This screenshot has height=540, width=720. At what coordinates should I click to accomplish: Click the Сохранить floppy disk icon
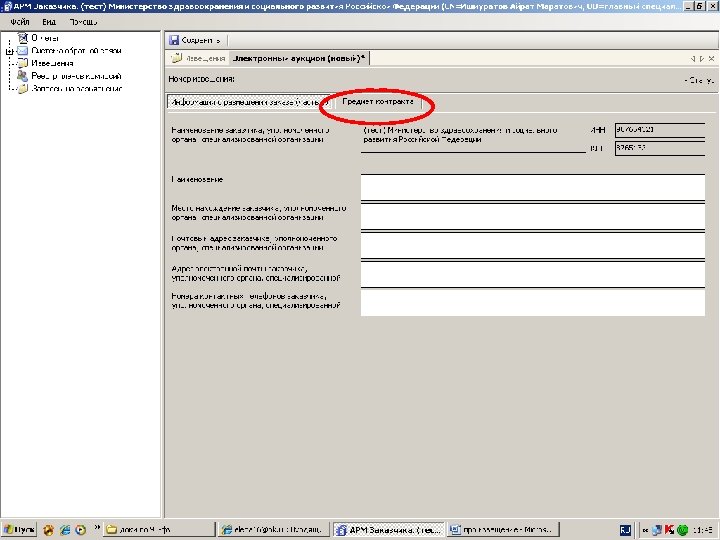[x=174, y=40]
